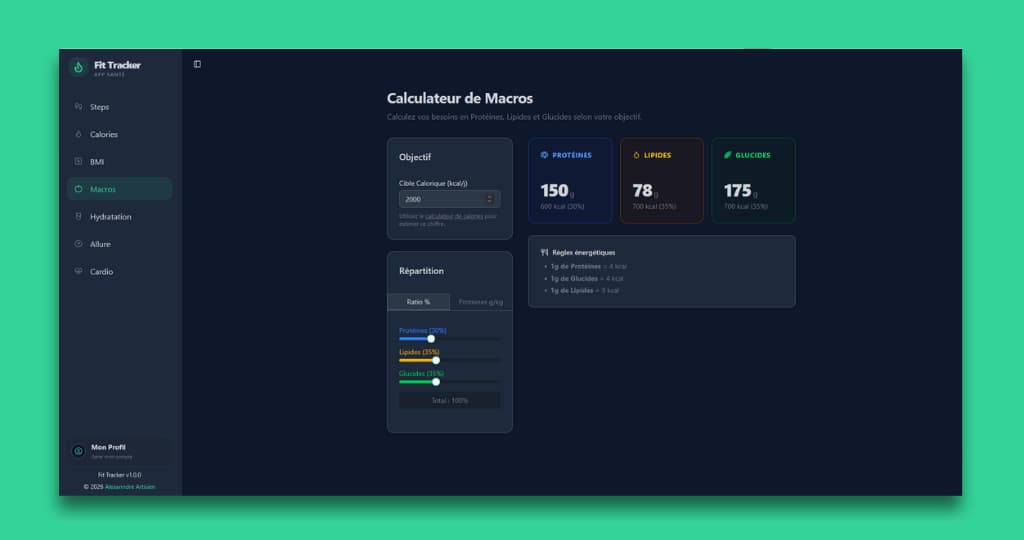Click the Protéines card icon
1024x540 pixels.
544,155
